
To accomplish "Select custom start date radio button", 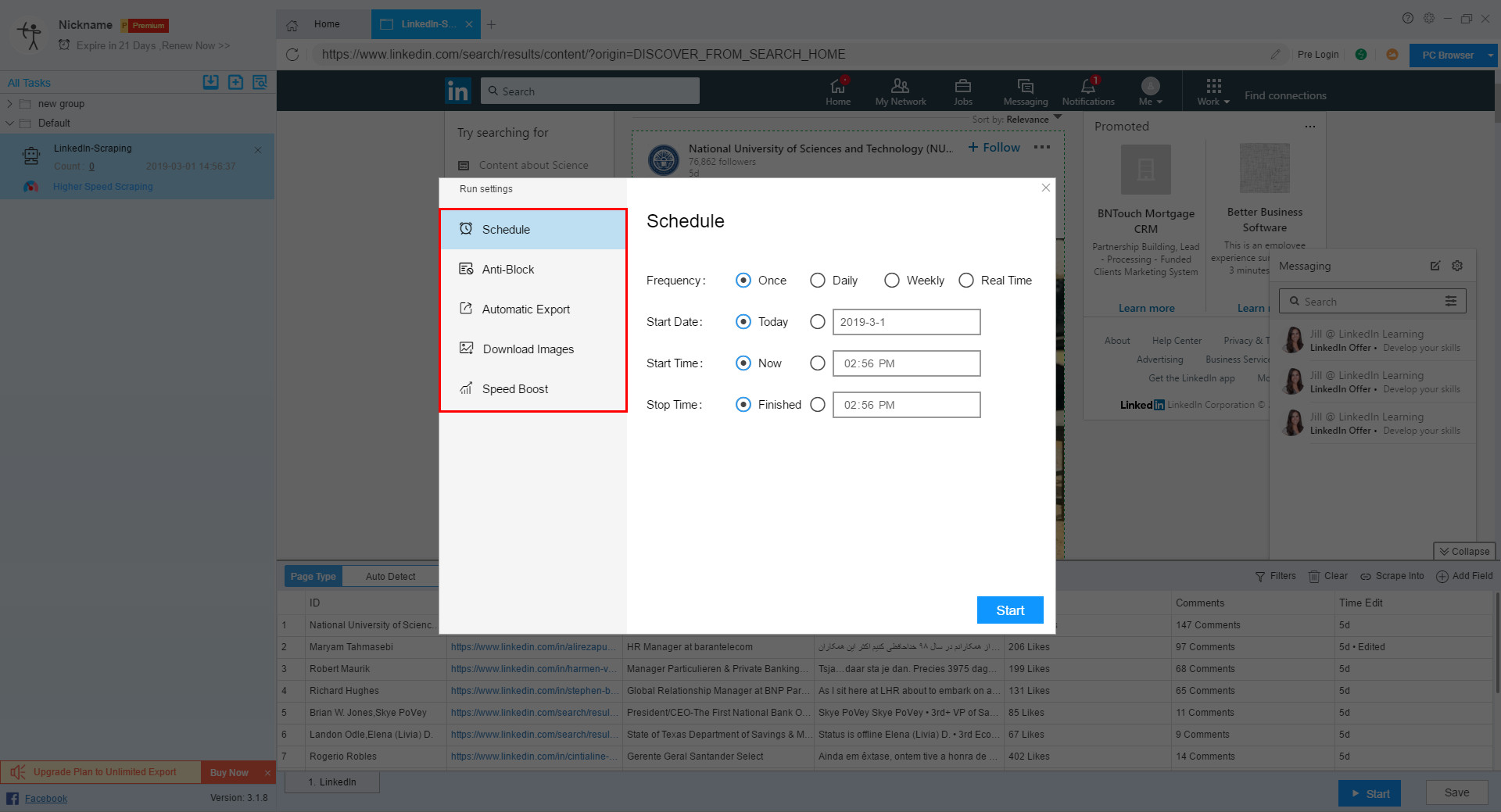I will 818,322.
